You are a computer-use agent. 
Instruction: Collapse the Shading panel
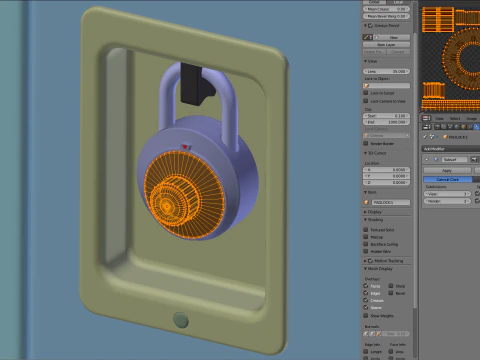point(365,220)
